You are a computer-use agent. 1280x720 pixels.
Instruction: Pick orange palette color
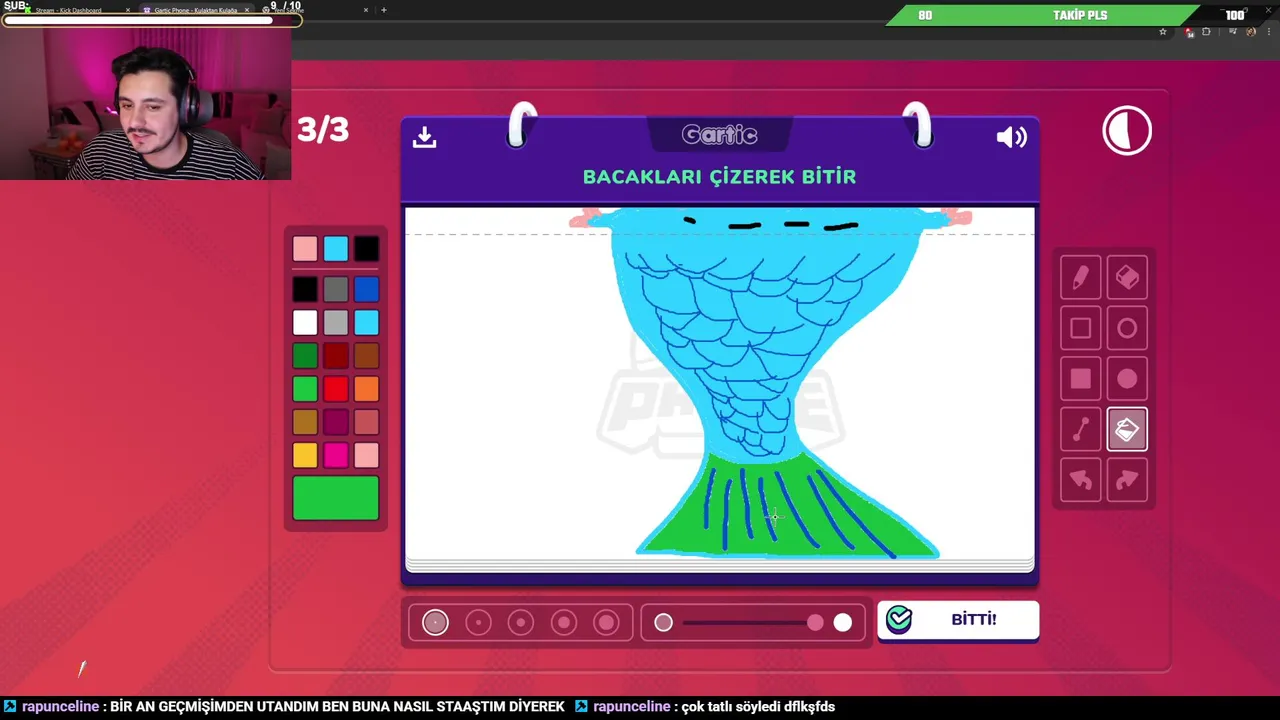(x=366, y=389)
